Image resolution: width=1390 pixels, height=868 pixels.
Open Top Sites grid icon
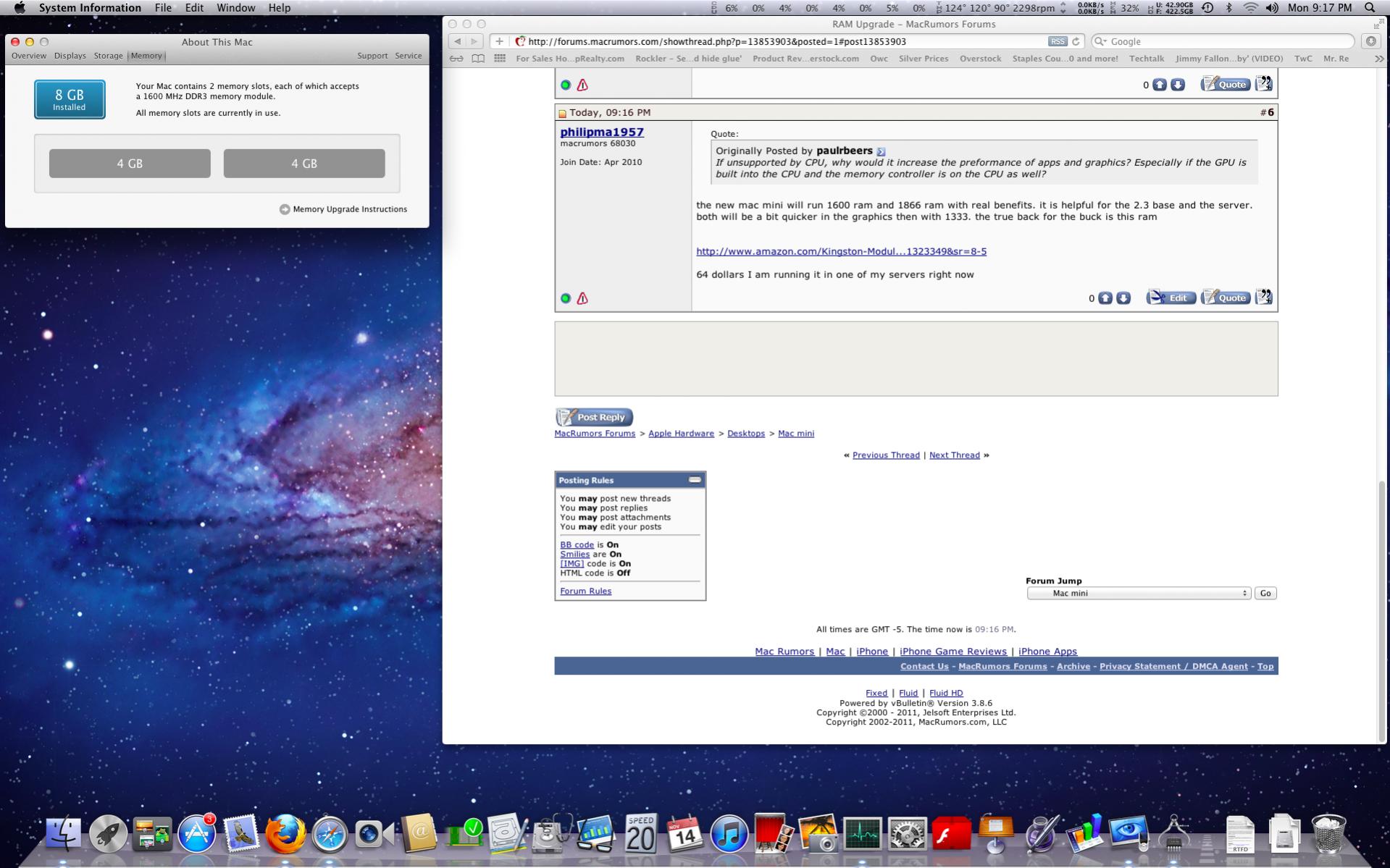point(500,59)
